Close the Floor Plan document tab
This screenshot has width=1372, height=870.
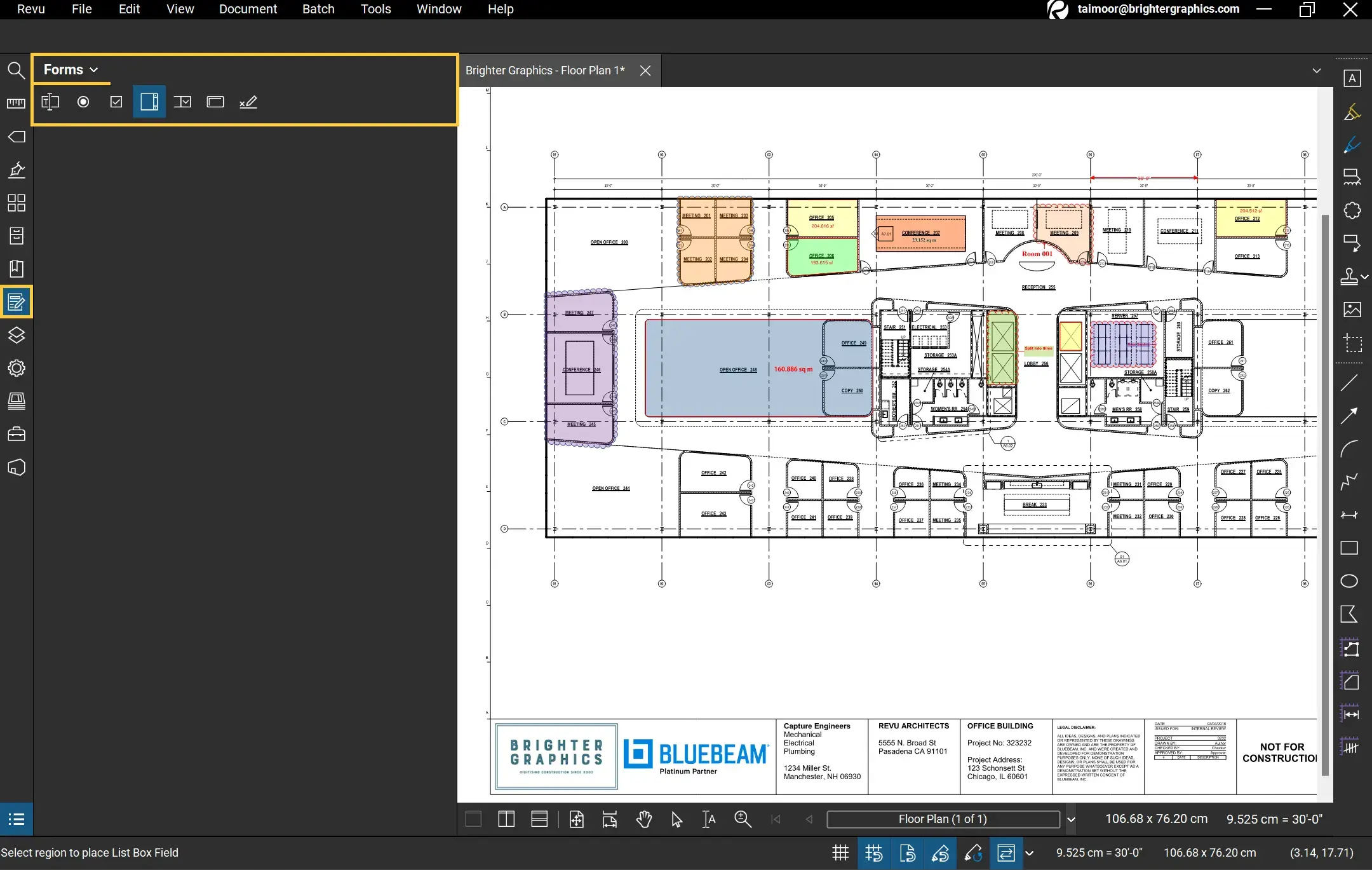(645, 71)
